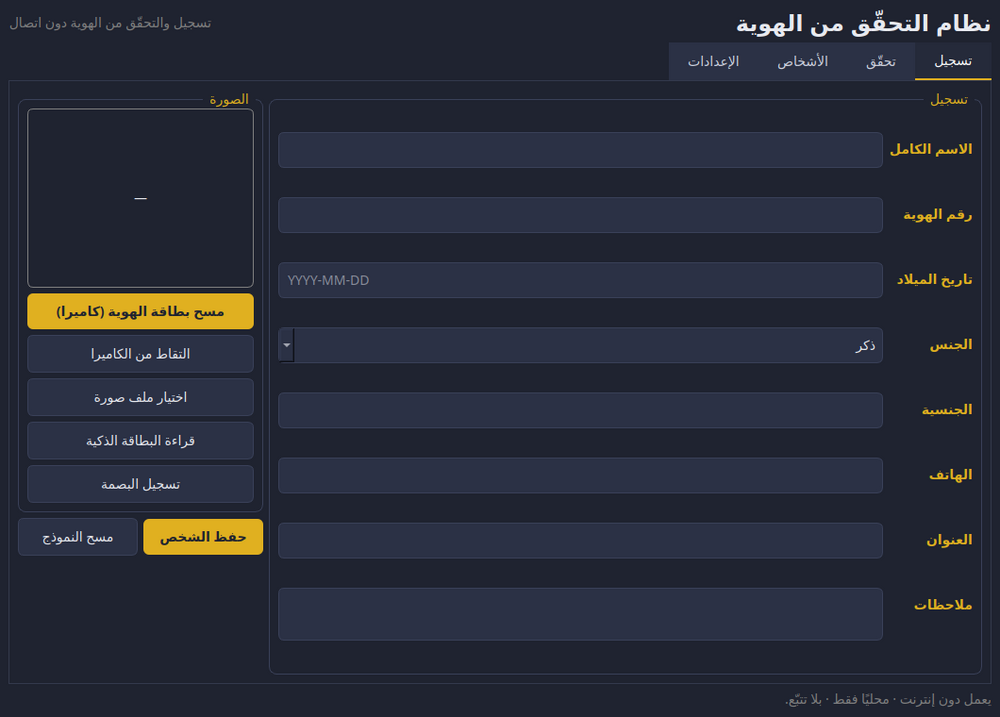Click the الاسم الكامل input field
The height and width of the screenshot is (717, 1000).
(x=580, y=150)
